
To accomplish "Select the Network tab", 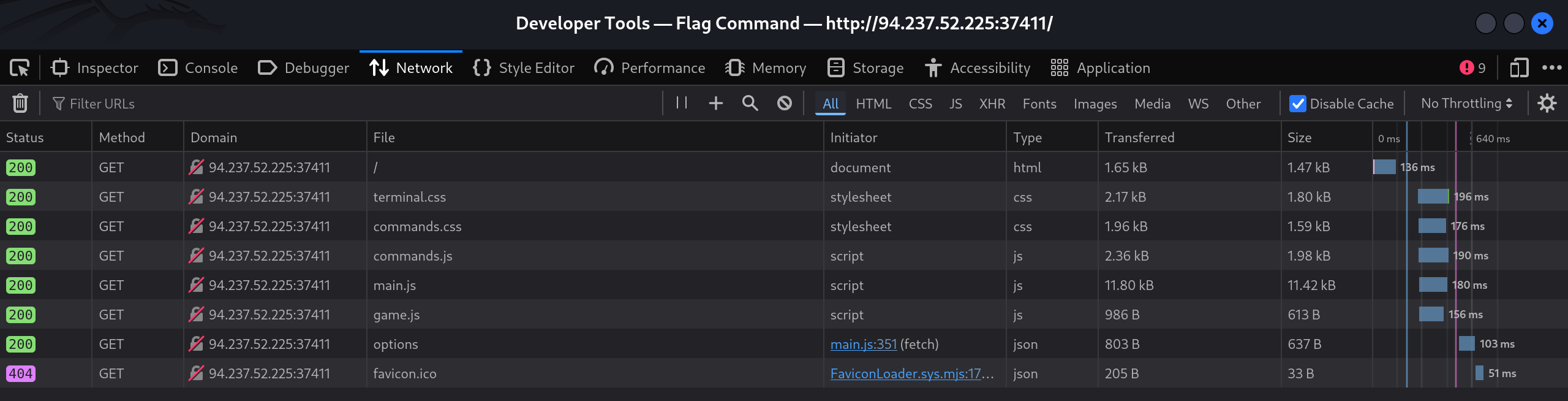I will pos(411,67).
